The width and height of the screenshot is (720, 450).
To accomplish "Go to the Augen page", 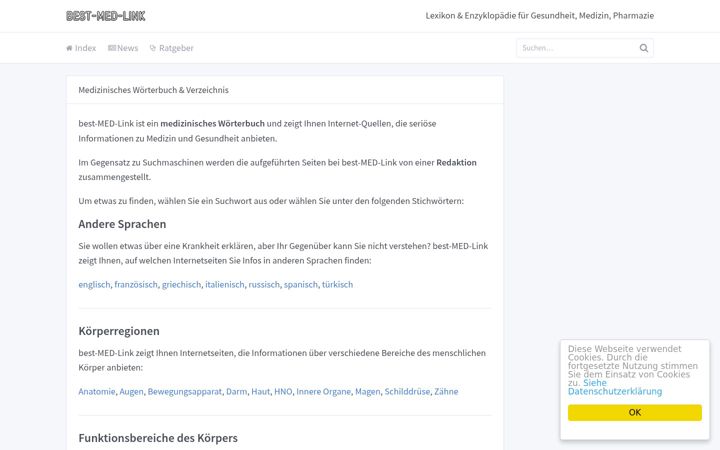I will click(131, 391).
